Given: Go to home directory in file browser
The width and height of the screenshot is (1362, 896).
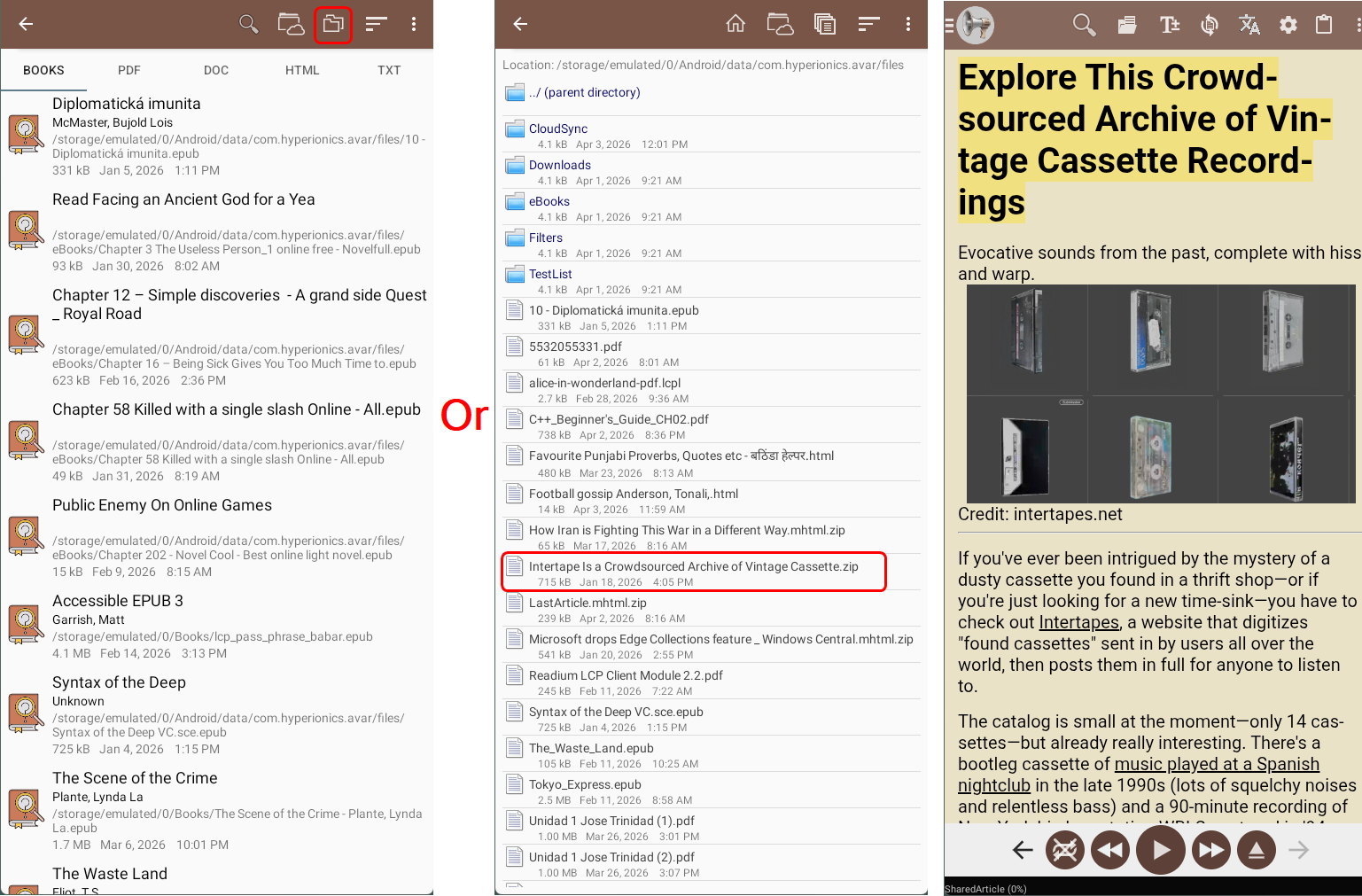Looking at the screenshot, I should pos(735,24).
